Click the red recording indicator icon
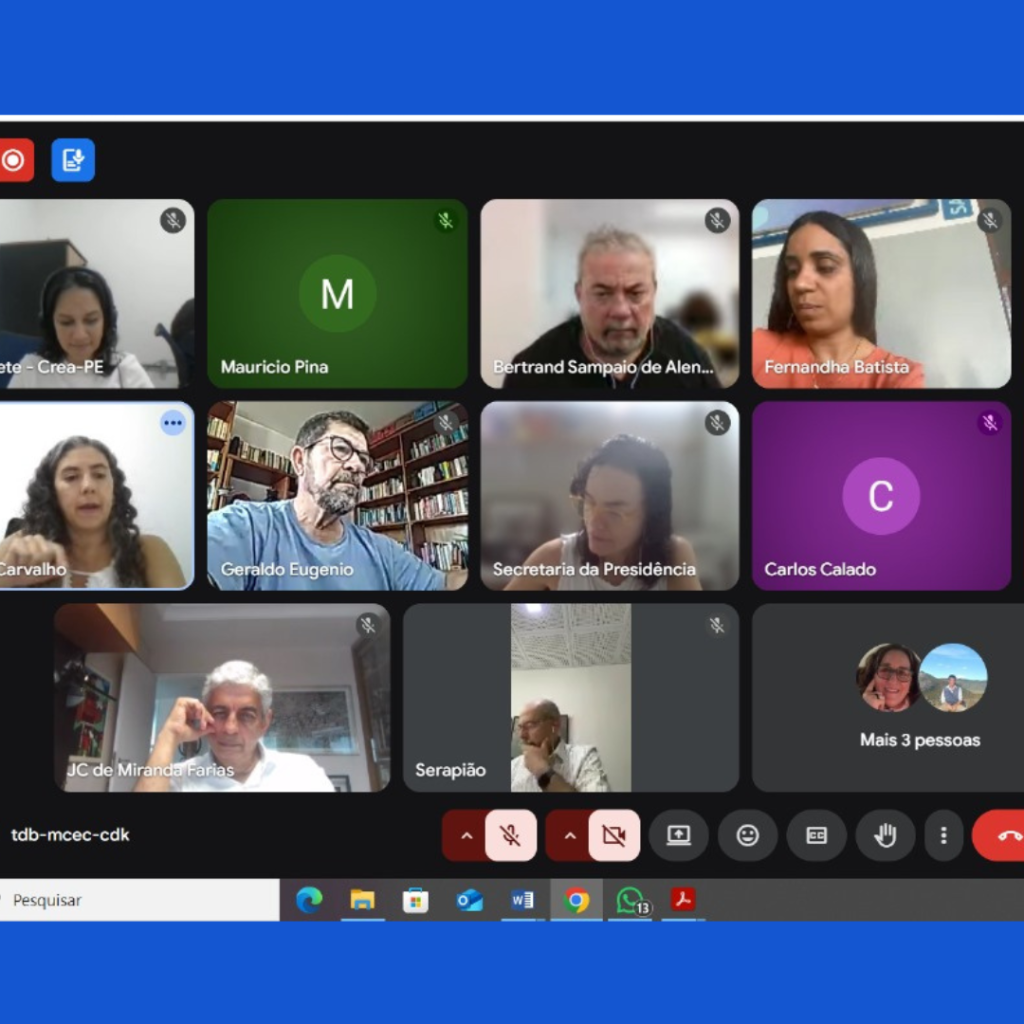The image size is (1024, 1024). tap(14, 160)
